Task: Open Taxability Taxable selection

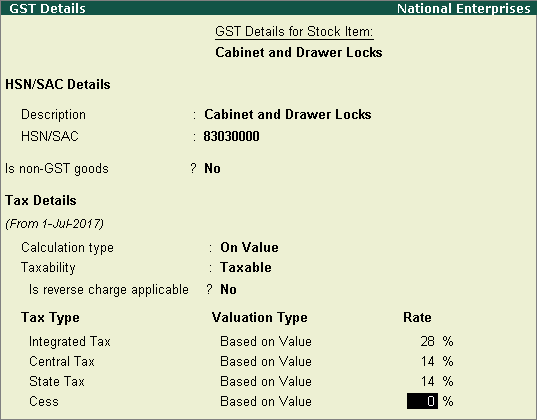Action: (x=246, y=268)
